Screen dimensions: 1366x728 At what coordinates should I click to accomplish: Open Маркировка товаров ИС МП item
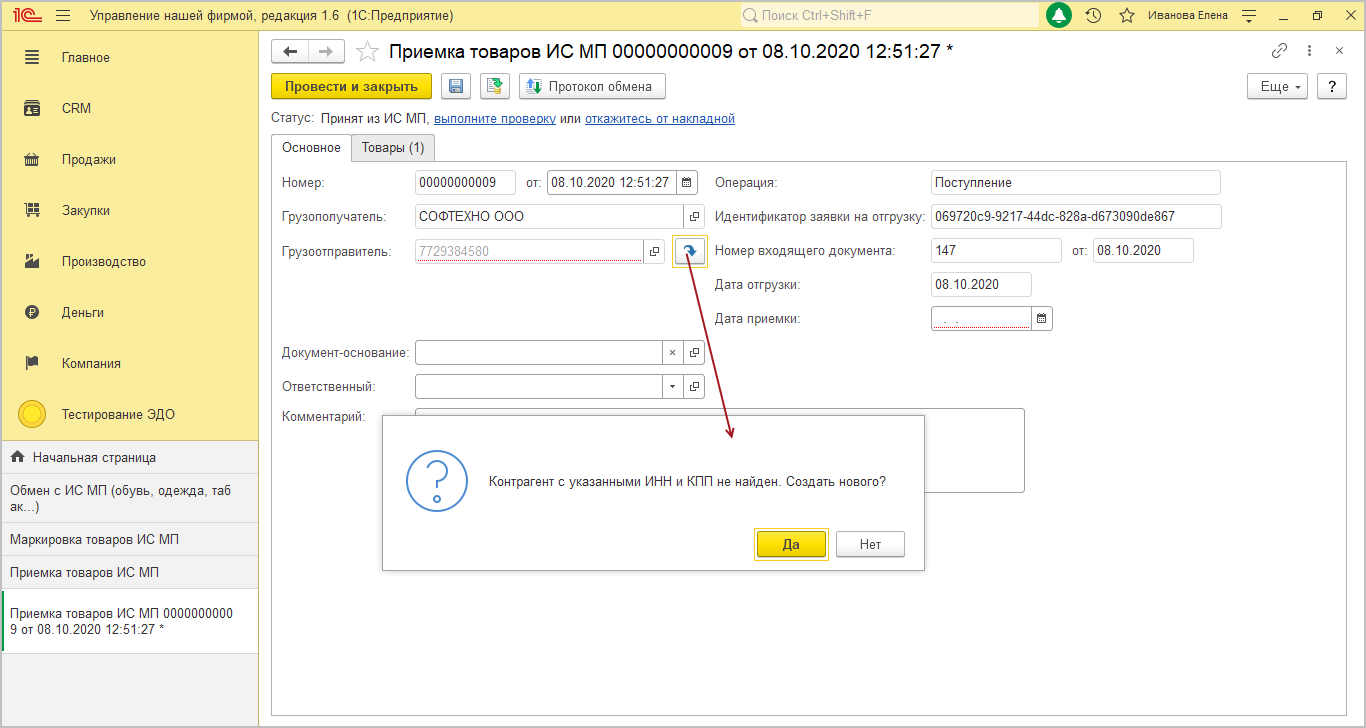point(129,539)
